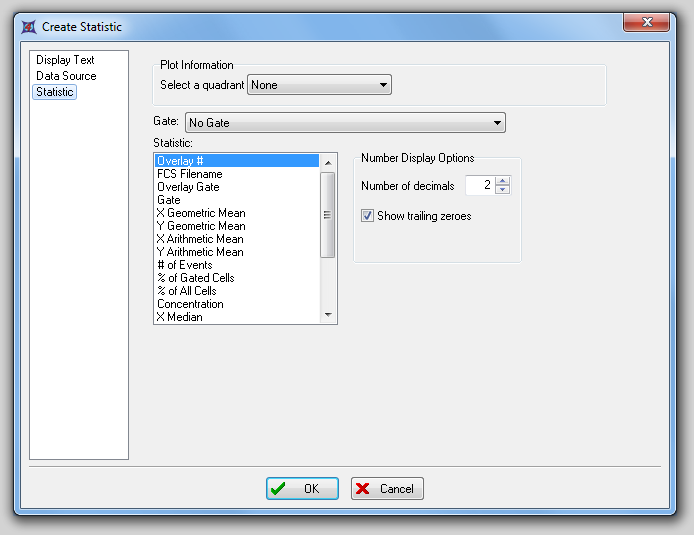The width and height of the screenshot is (694, 535).
Task: Click the Number of decimals field
Action: click(x=480, y=186)
